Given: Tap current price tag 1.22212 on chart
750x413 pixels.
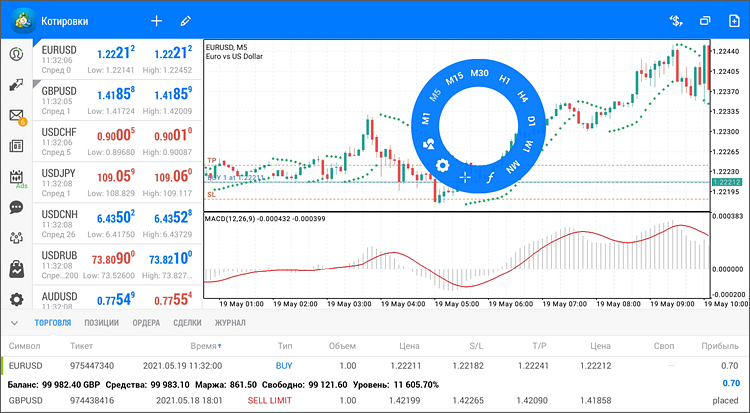Looking at the screenshot, I should pos(726,182).
